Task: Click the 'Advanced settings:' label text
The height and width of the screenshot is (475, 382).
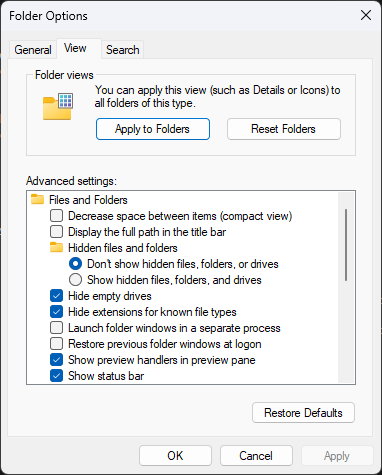Action: [71, 181]
